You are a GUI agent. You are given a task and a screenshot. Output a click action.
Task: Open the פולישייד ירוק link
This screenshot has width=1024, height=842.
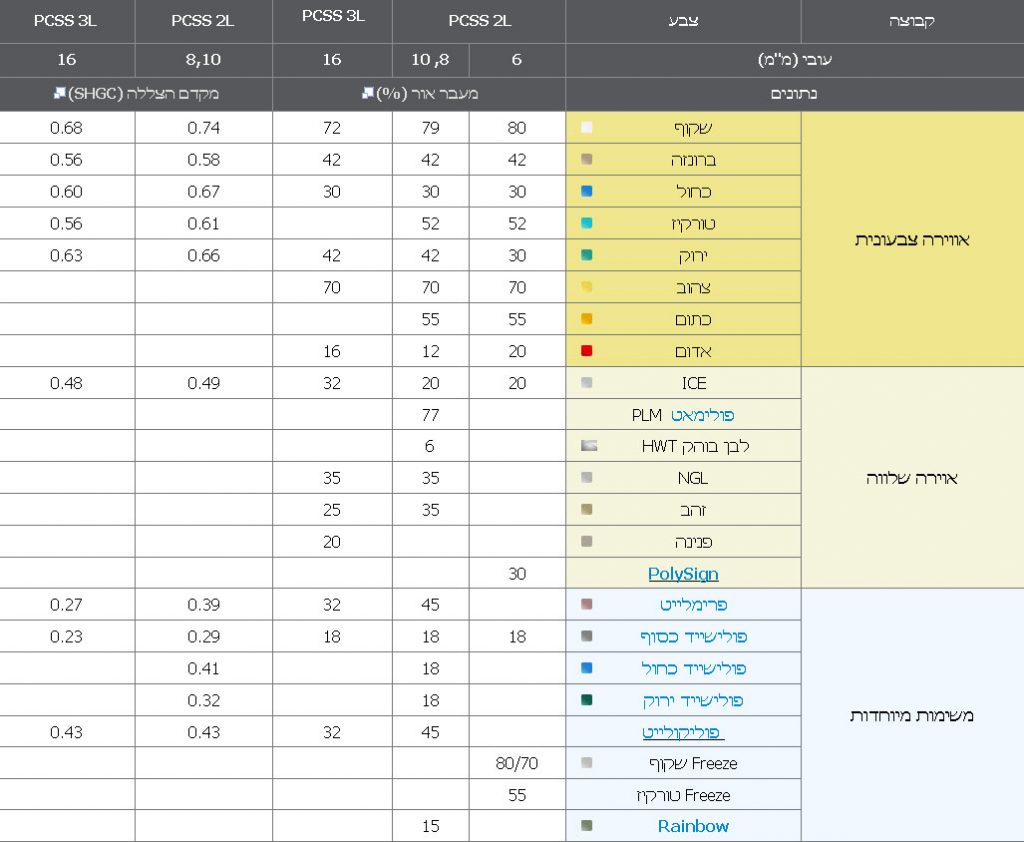coord(694,700)
